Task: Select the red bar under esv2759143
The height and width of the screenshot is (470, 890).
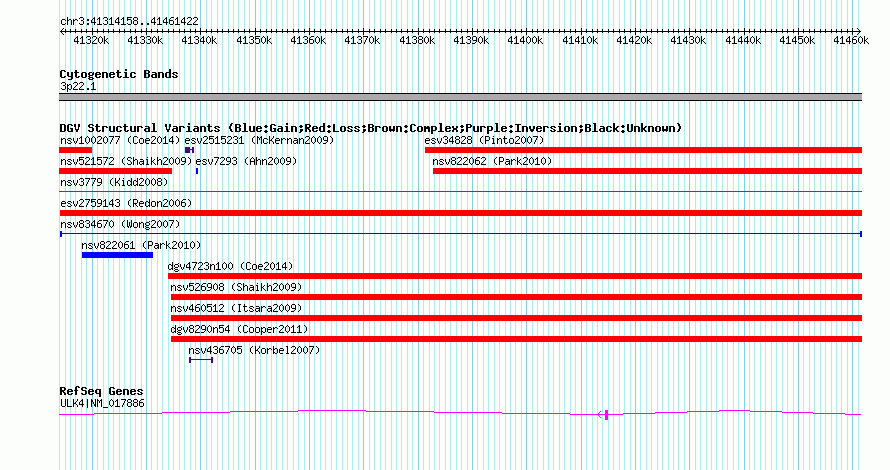Action: point(460,213)
